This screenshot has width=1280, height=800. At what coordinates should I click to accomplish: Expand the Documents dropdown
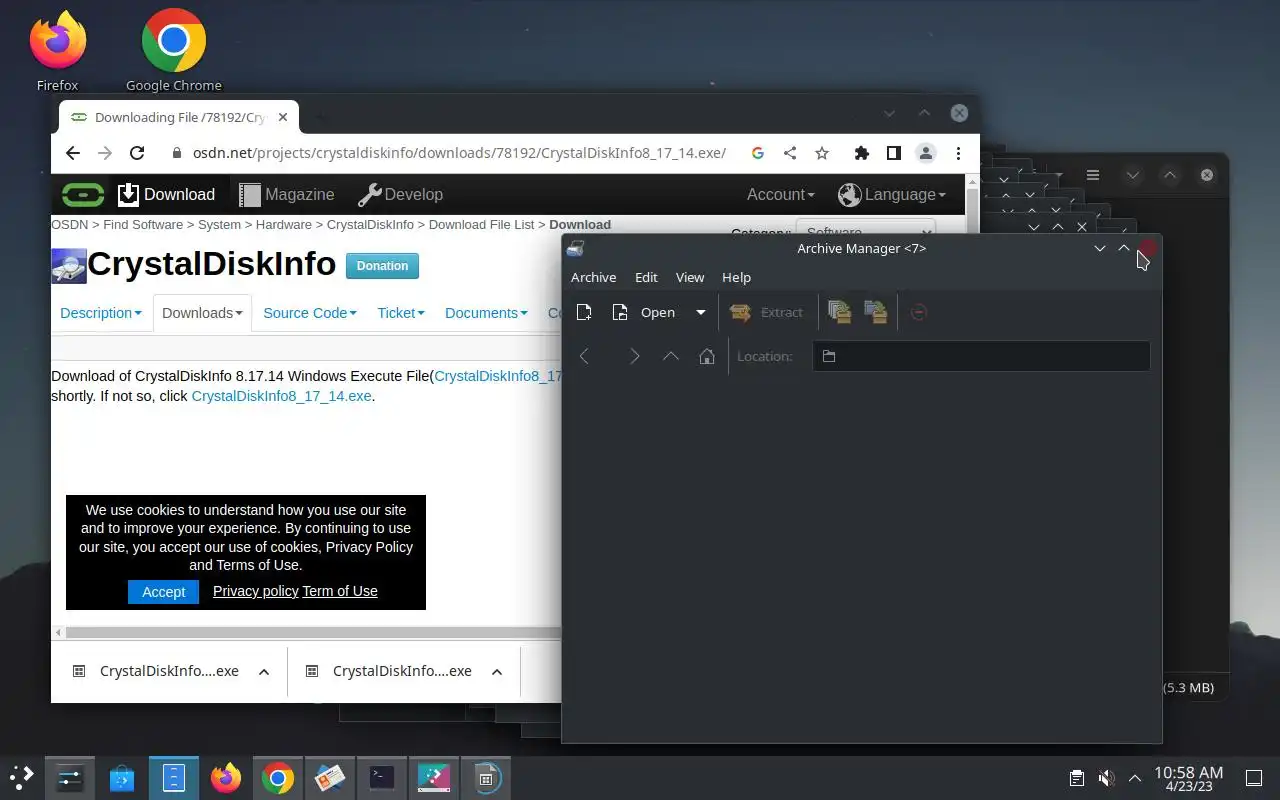click(486, 313)
